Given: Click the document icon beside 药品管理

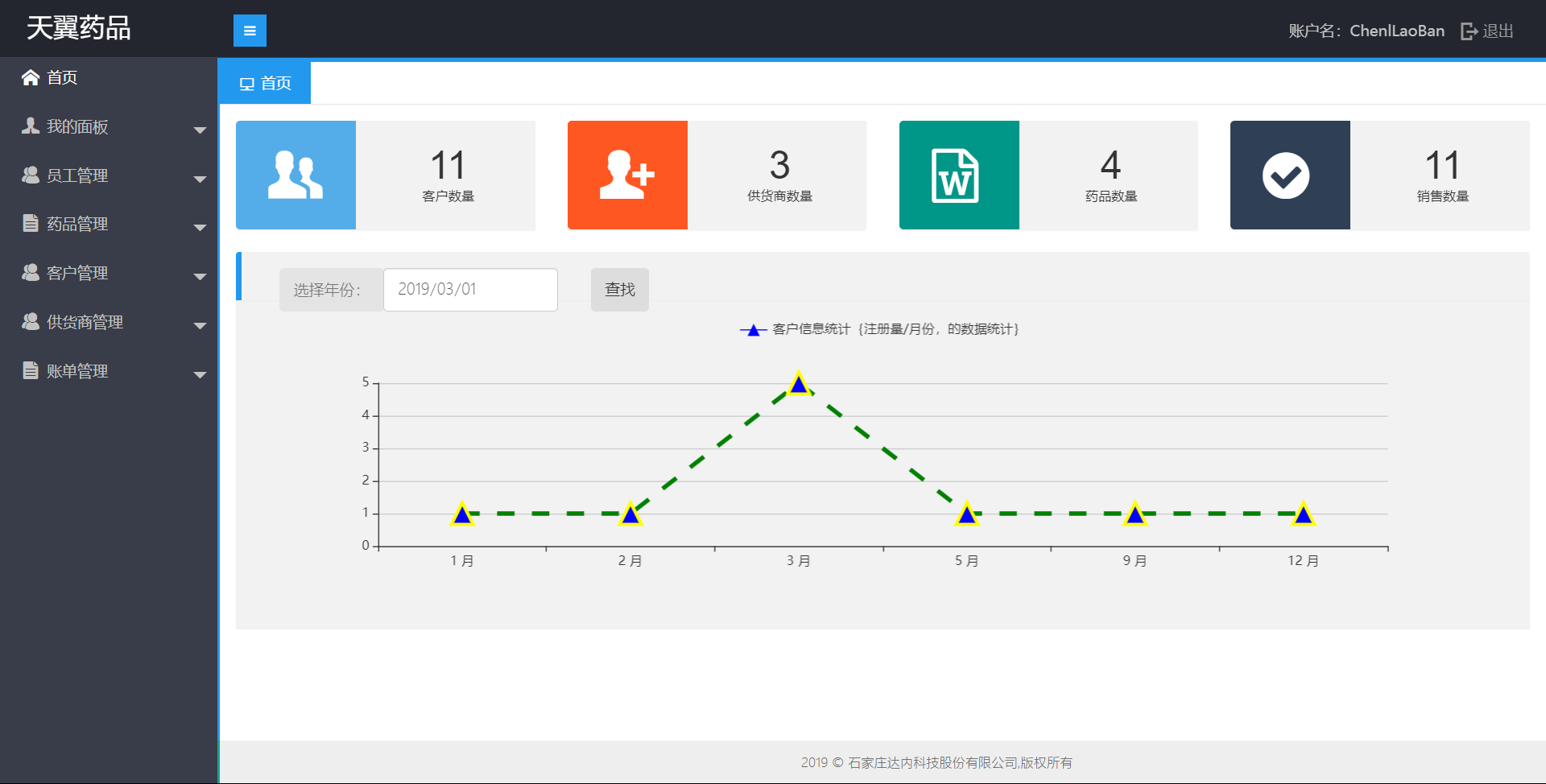Looking at the screenshot, I should 31,224.
